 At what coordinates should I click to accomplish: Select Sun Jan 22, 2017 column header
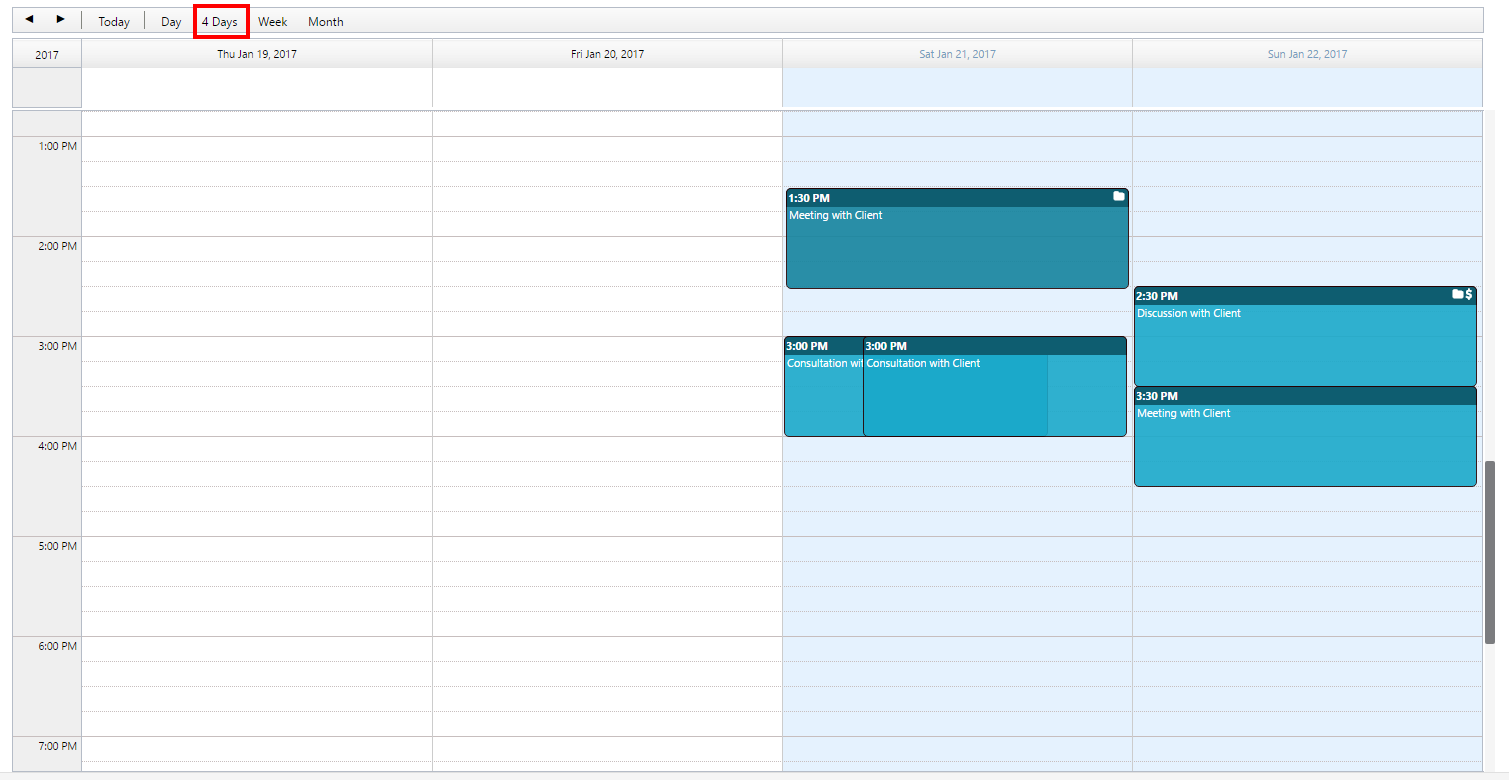[1307, 54]
